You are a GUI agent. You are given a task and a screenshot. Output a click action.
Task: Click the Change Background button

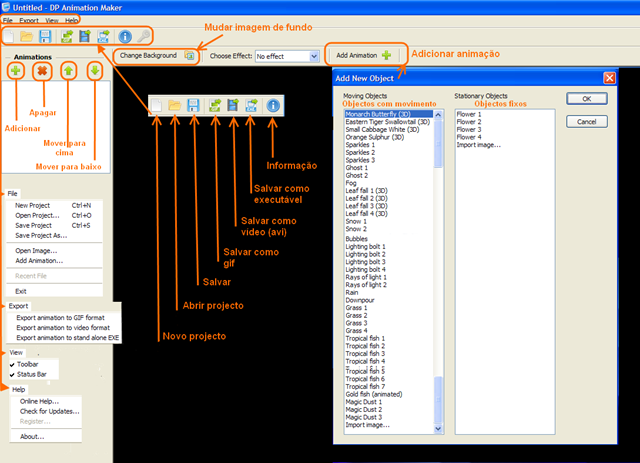157,56
